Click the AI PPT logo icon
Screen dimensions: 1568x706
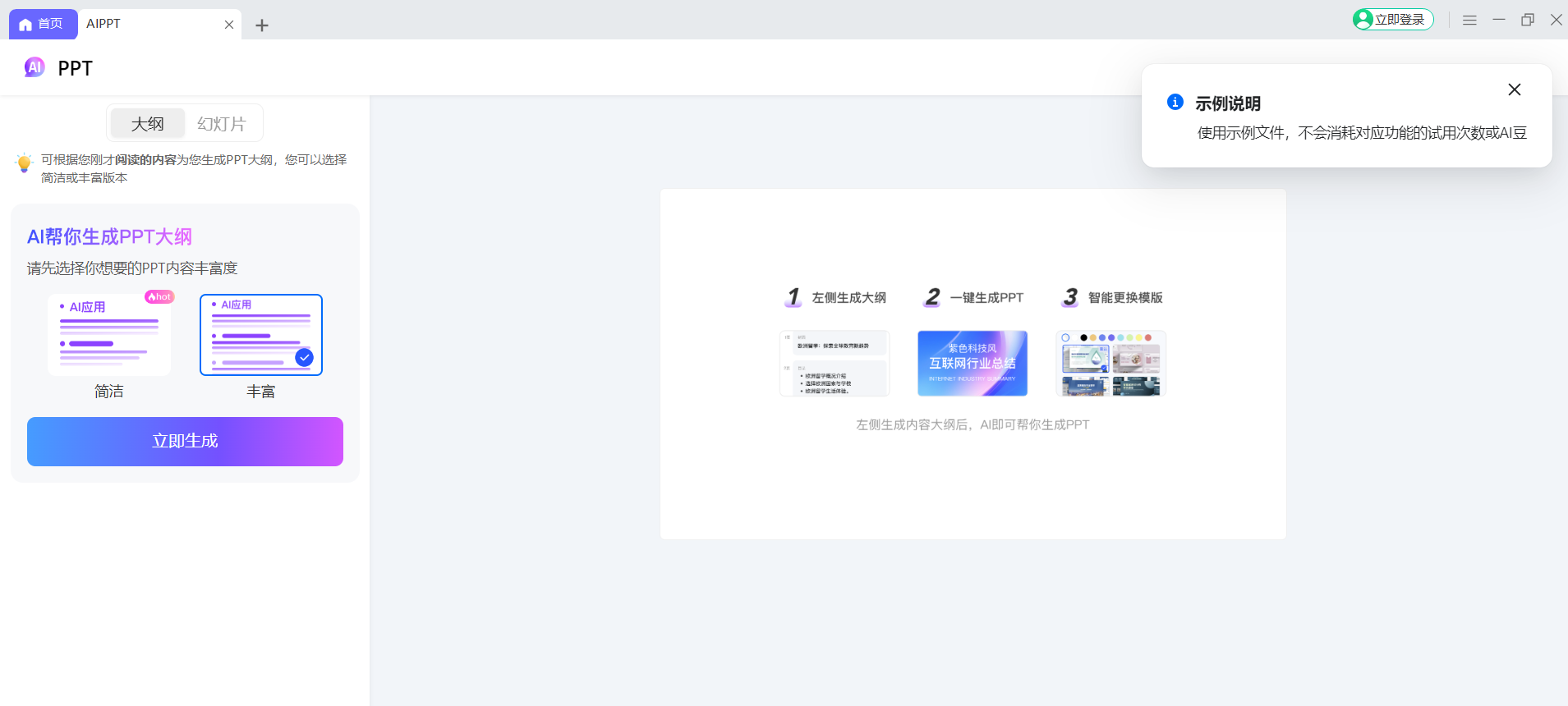point(34,67)
